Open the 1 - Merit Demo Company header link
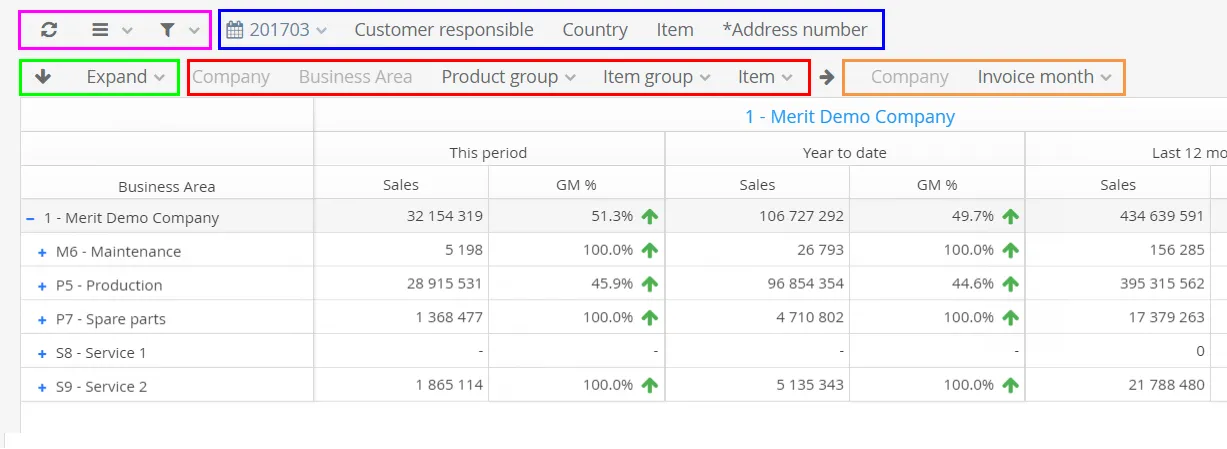The height and width of the screenshot is (449, 1227). point(849,116)
